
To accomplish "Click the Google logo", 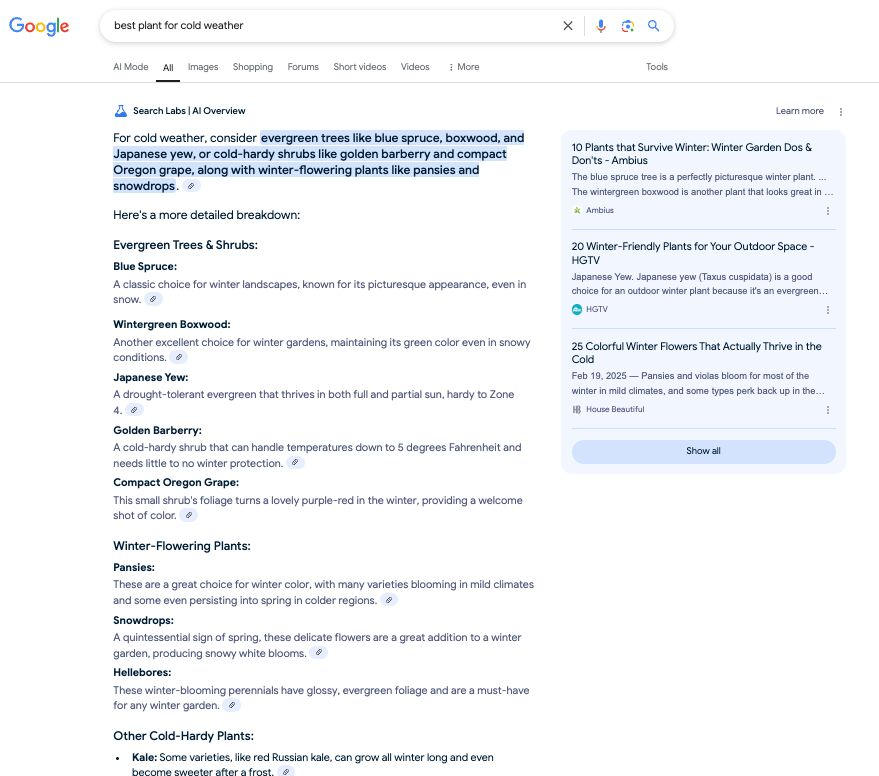I will (39, 26).
